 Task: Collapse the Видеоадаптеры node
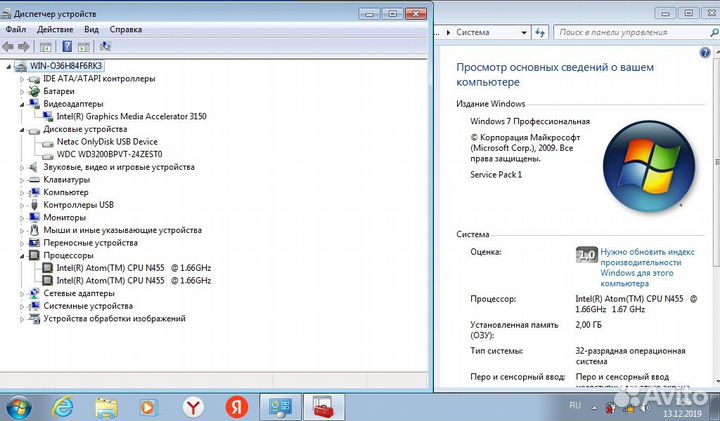22,104
